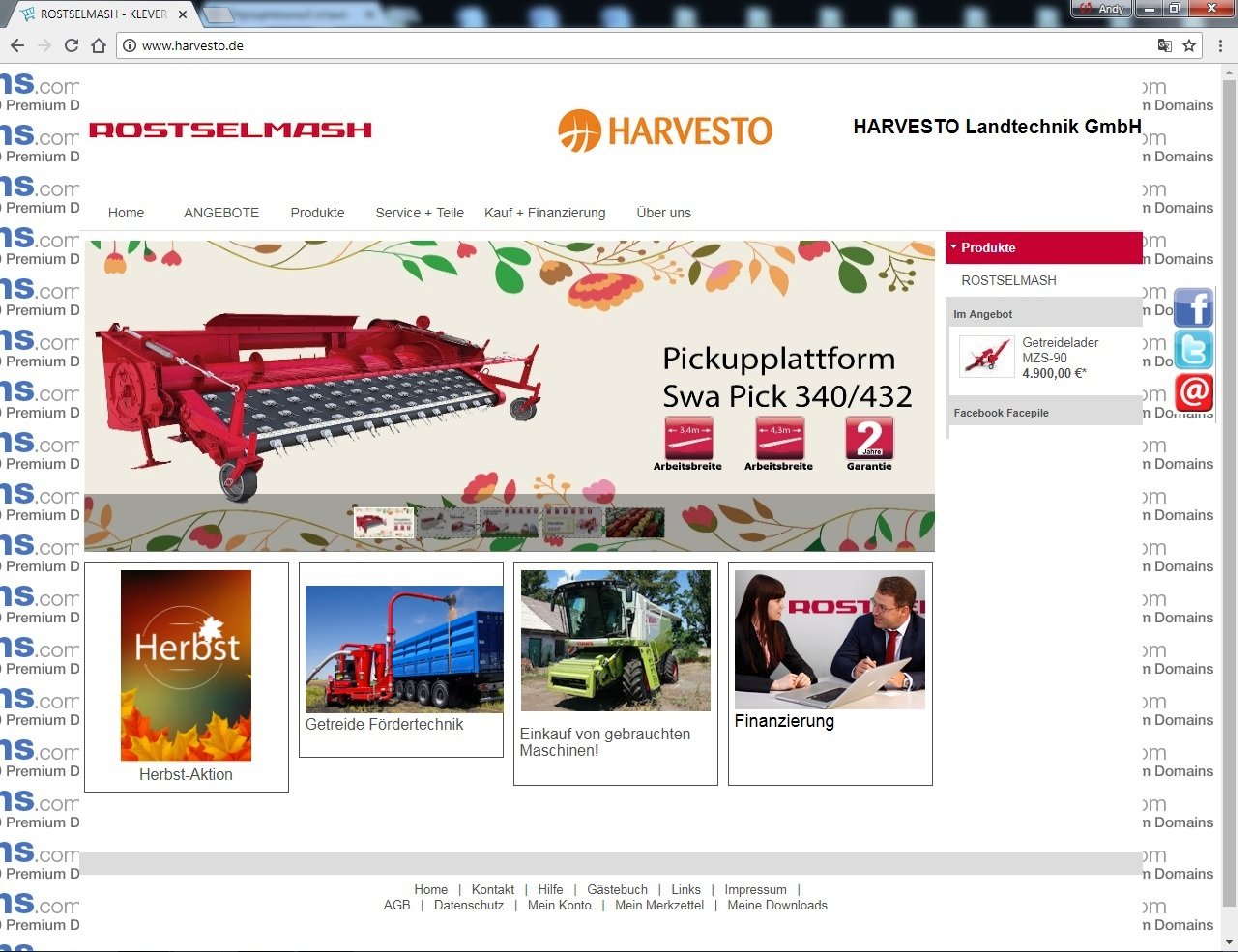Select the second slider thumbnail

point(447,523)
